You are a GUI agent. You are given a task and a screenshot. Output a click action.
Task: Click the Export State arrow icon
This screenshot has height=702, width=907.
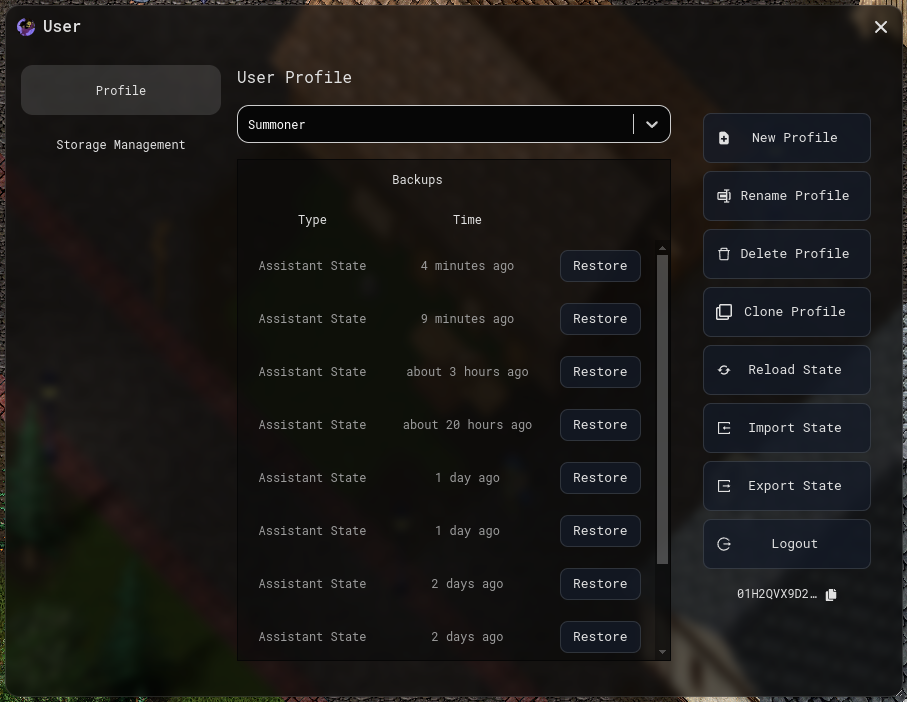click(x=724, y=486)
